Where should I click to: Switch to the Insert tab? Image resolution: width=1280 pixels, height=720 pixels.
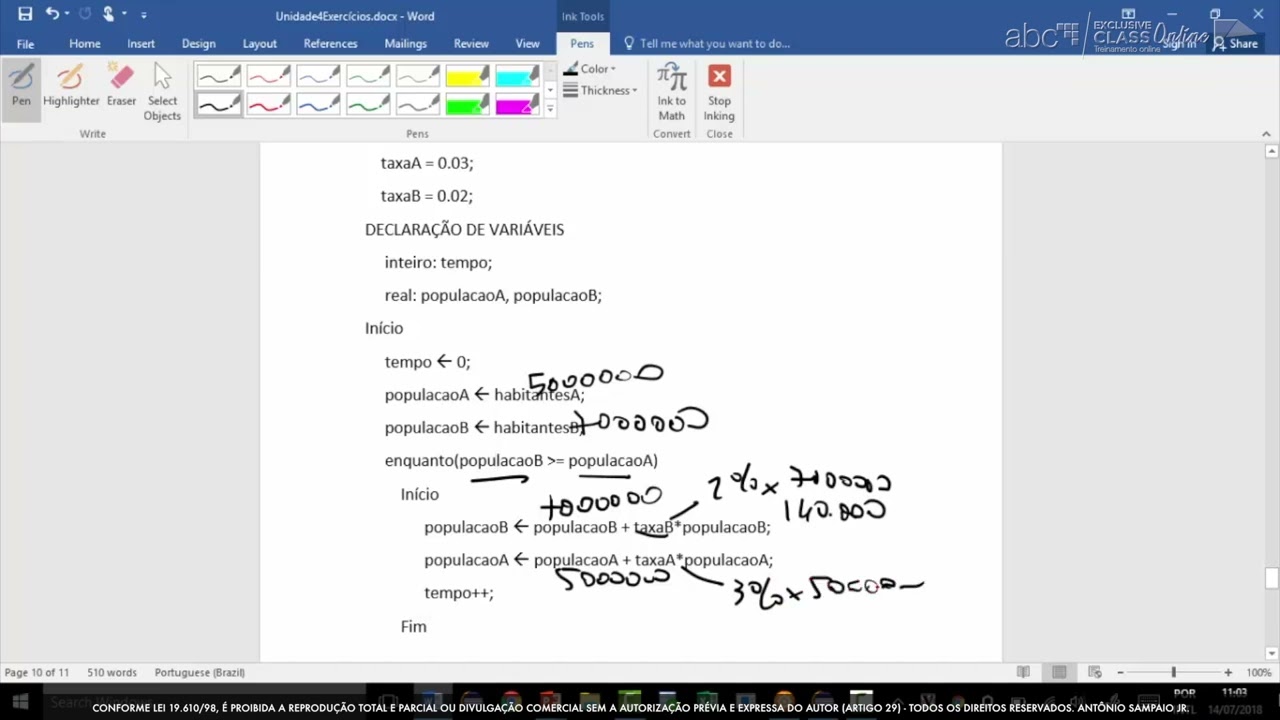141,44
